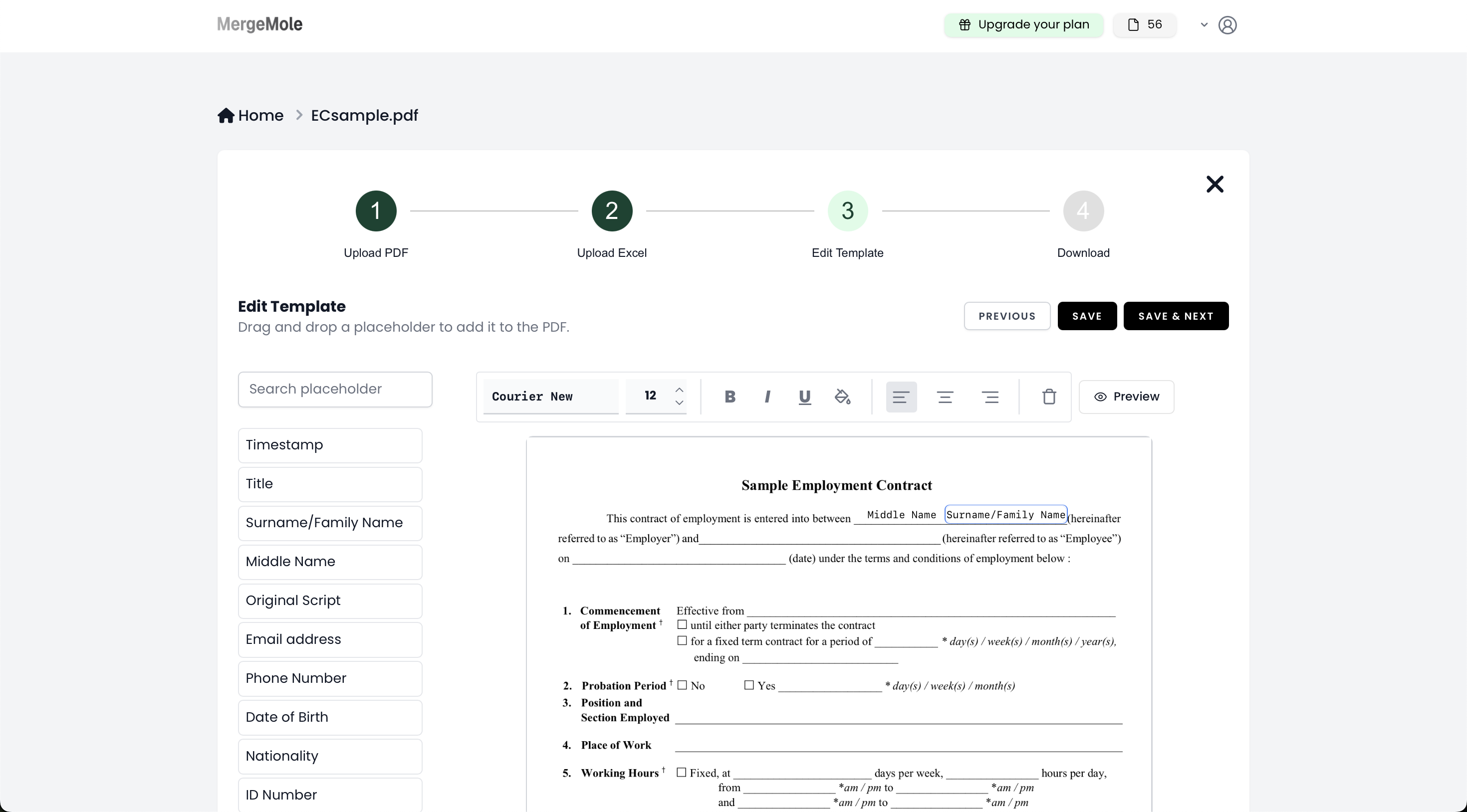Click the ECsample.pdf breadcrumb
This screenshot has height=812, width=1467.
point(364,116)
